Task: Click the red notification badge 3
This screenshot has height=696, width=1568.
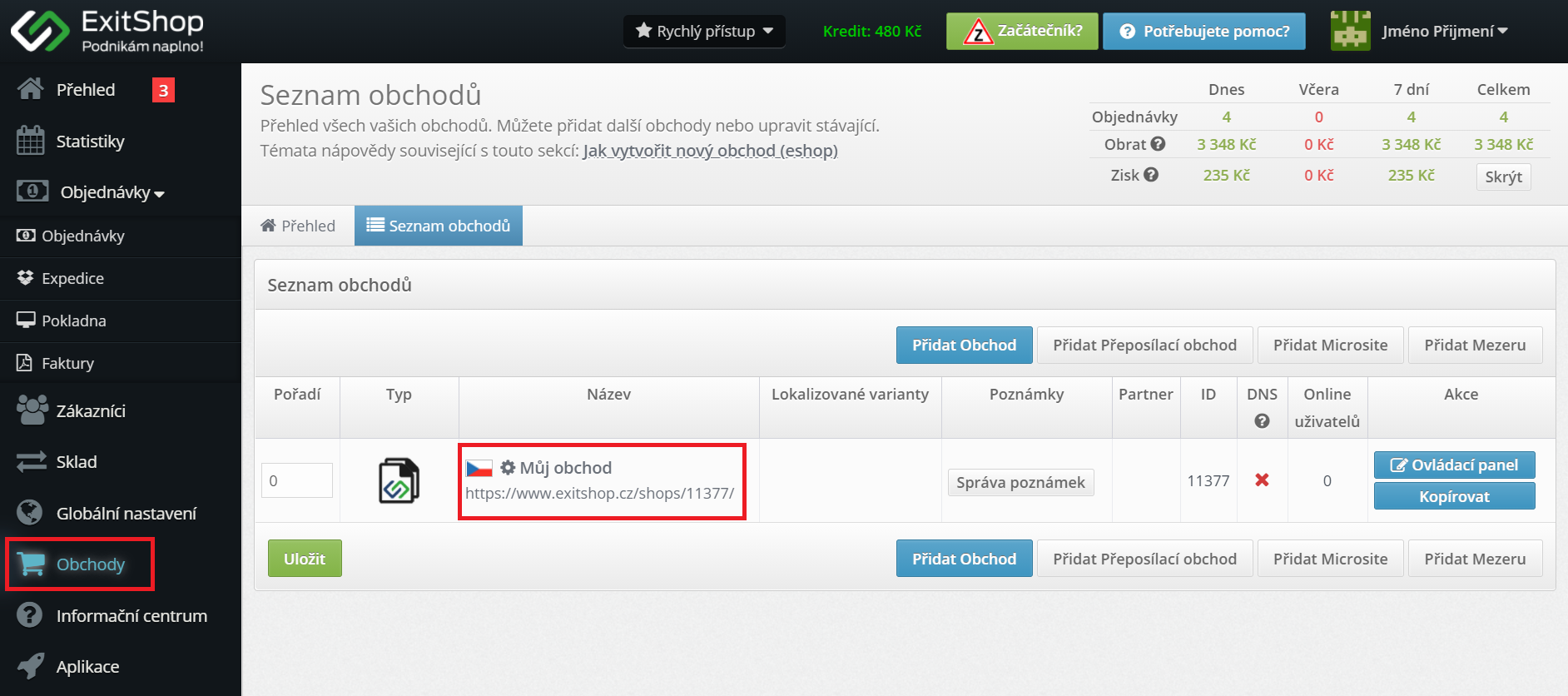Action: (163, 90)
